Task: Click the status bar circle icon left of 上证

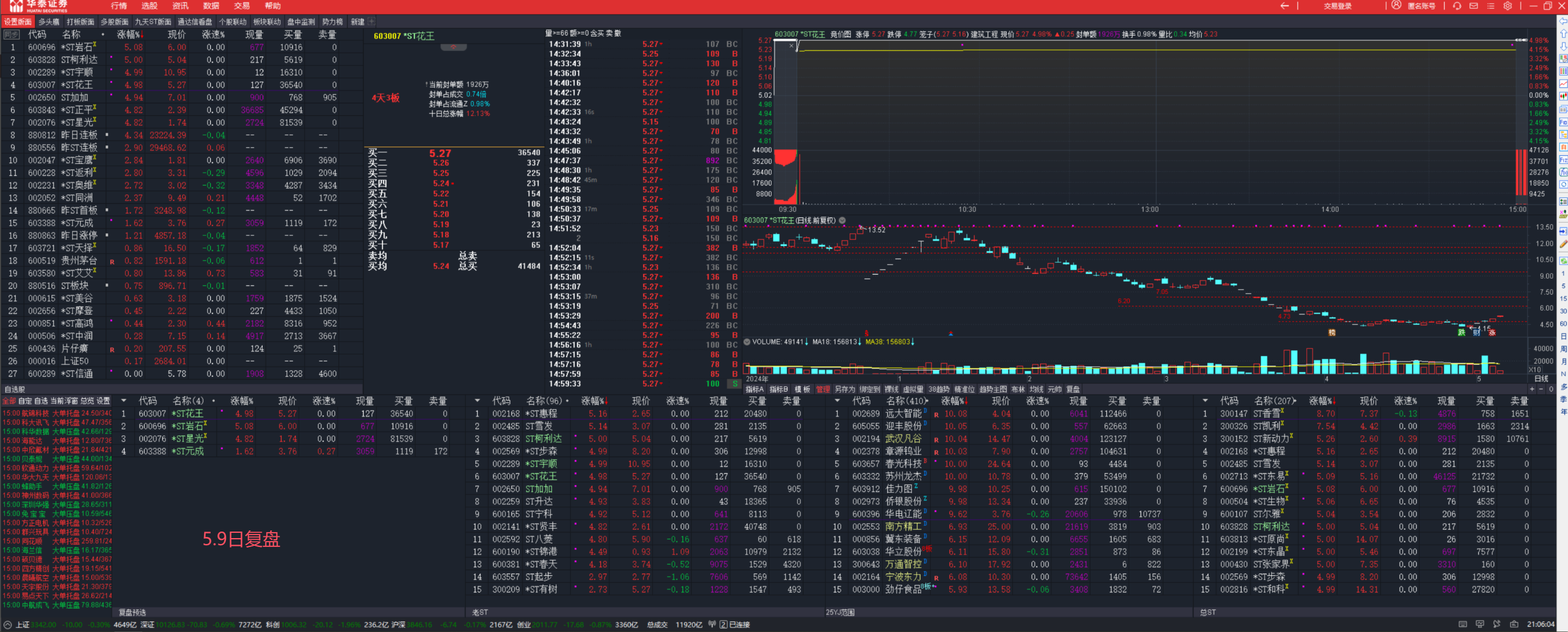Action: (7, 625)
